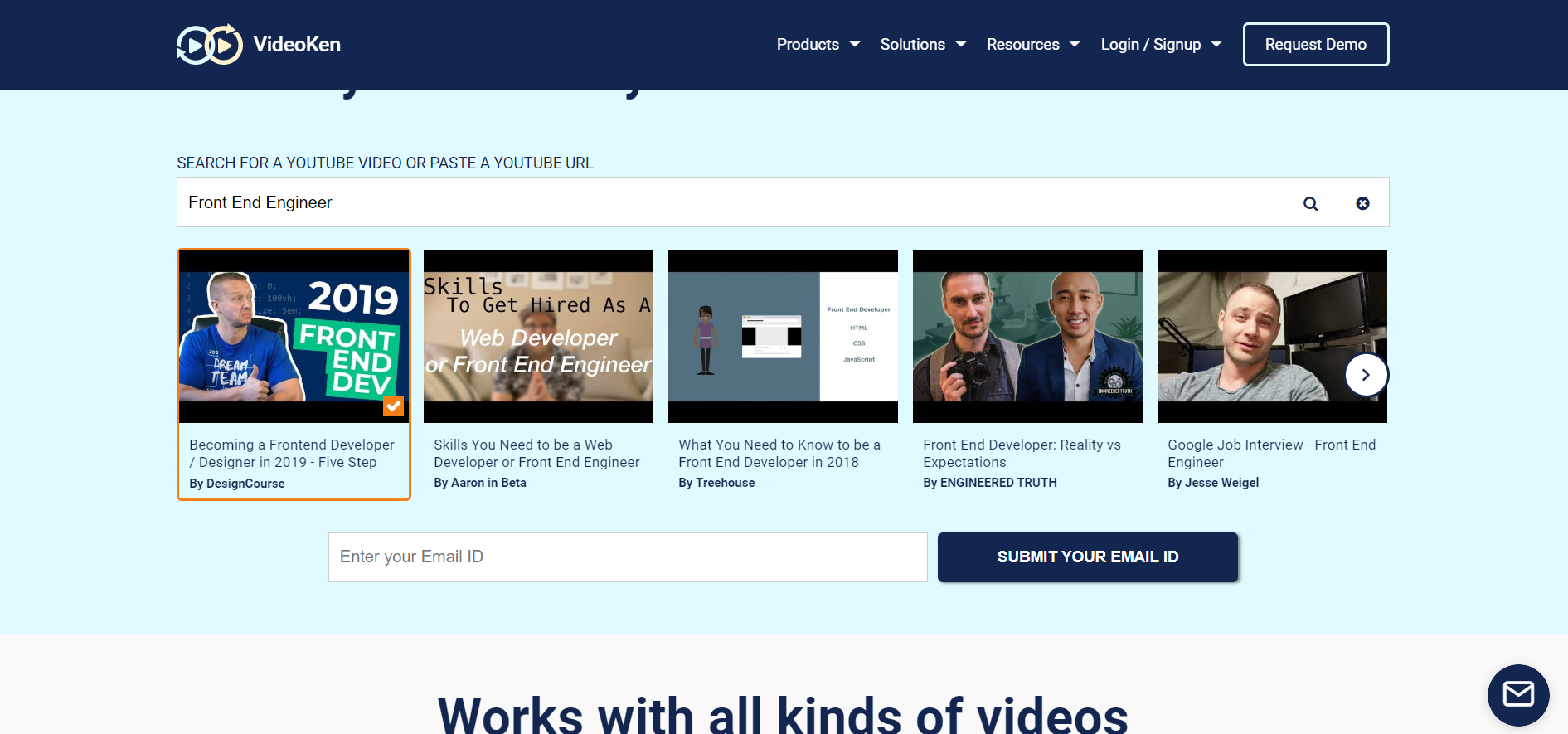Screen dimensions: 1568x734
Task: Select the Skills to Get Hired web developer thumbnail
Action: click(538, 337)
